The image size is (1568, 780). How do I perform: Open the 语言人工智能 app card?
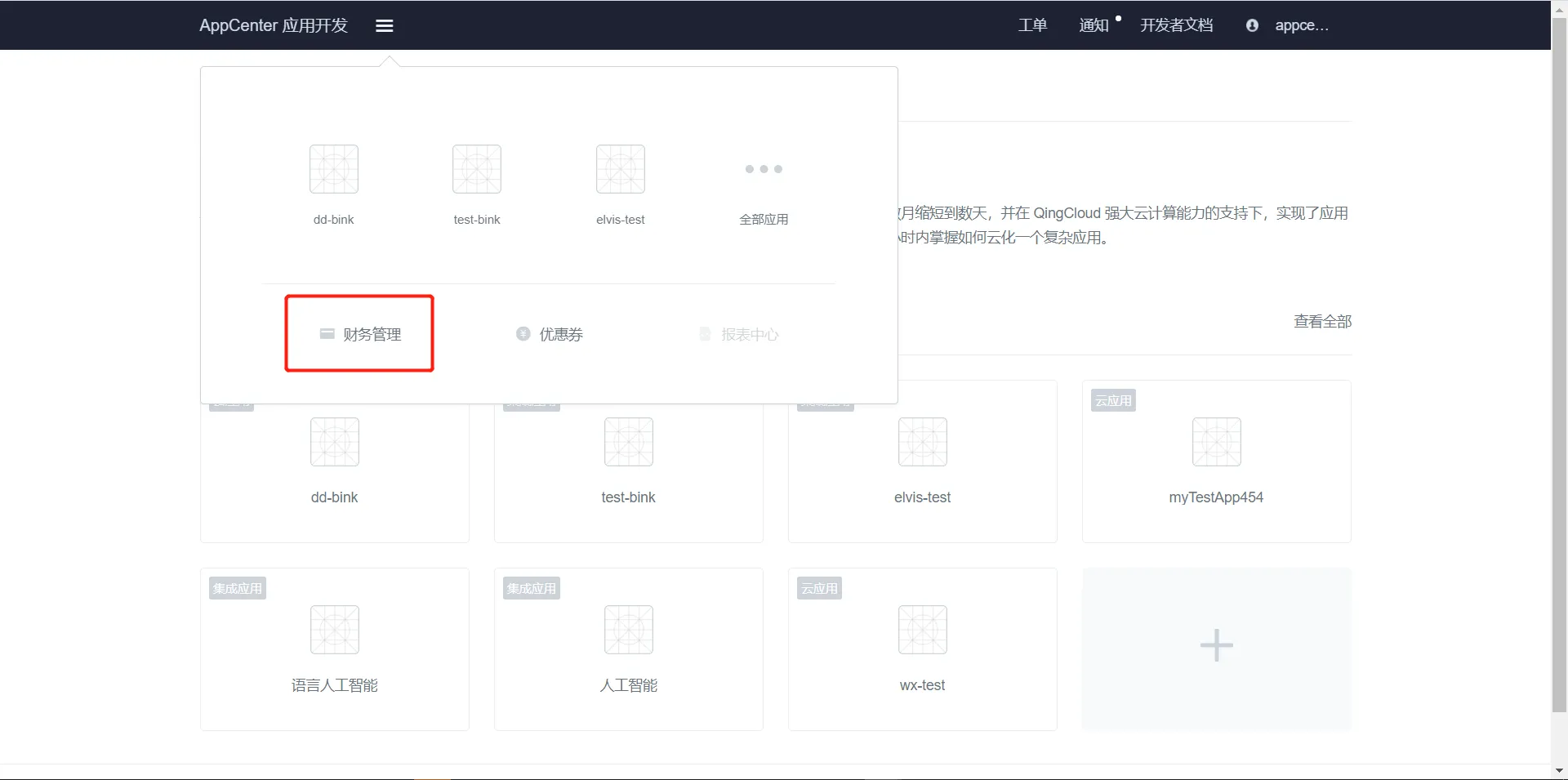pos(334,649)
